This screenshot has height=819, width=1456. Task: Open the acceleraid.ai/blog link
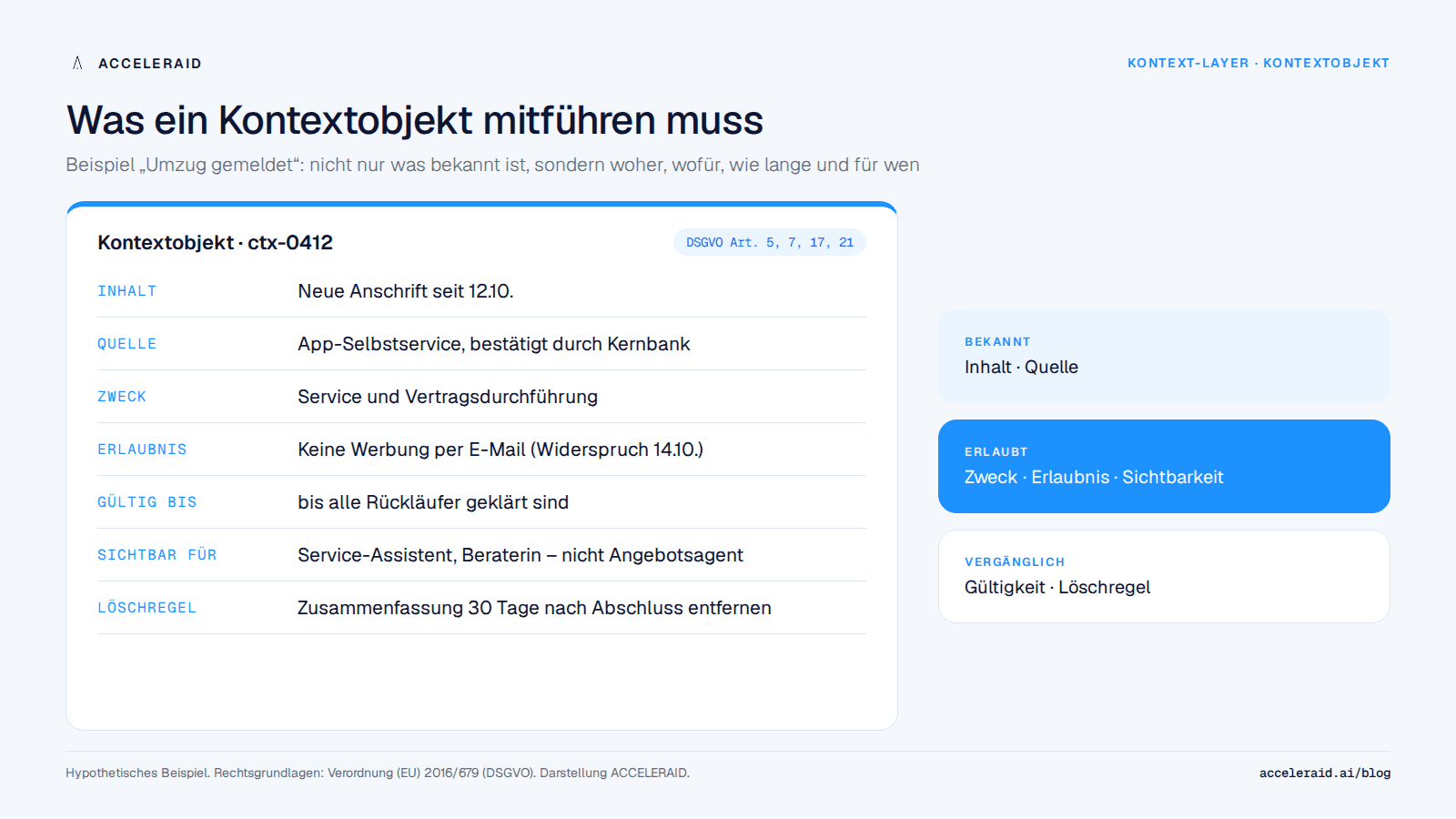coord(1325,773)
